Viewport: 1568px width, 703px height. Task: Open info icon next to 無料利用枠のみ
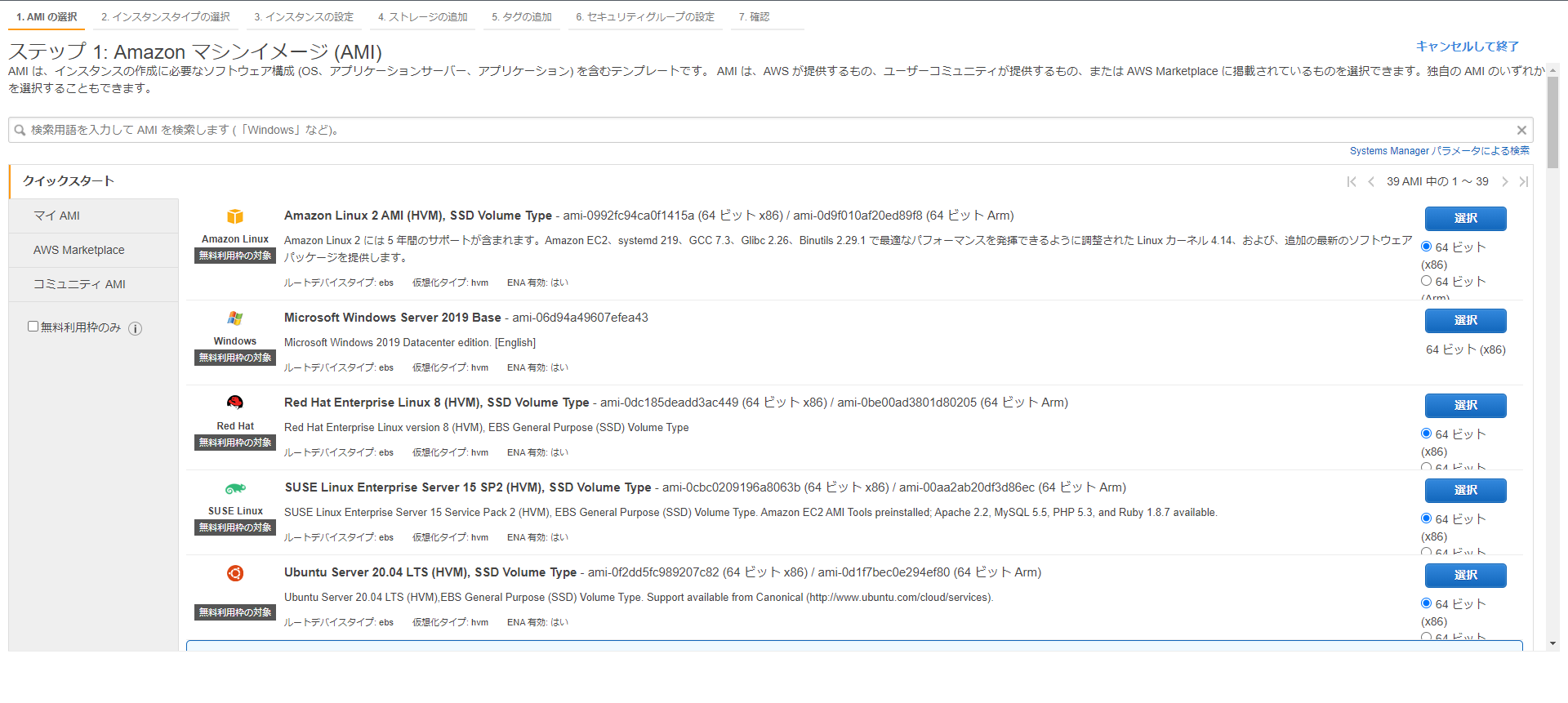(136, 328)
